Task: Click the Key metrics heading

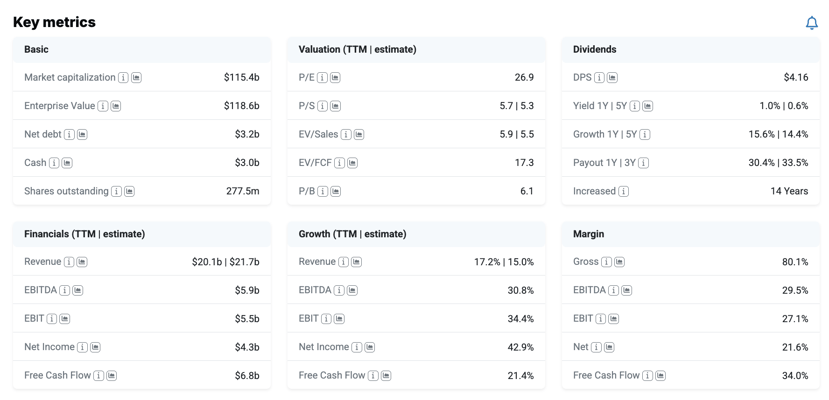Action: (x=54, y=22)
